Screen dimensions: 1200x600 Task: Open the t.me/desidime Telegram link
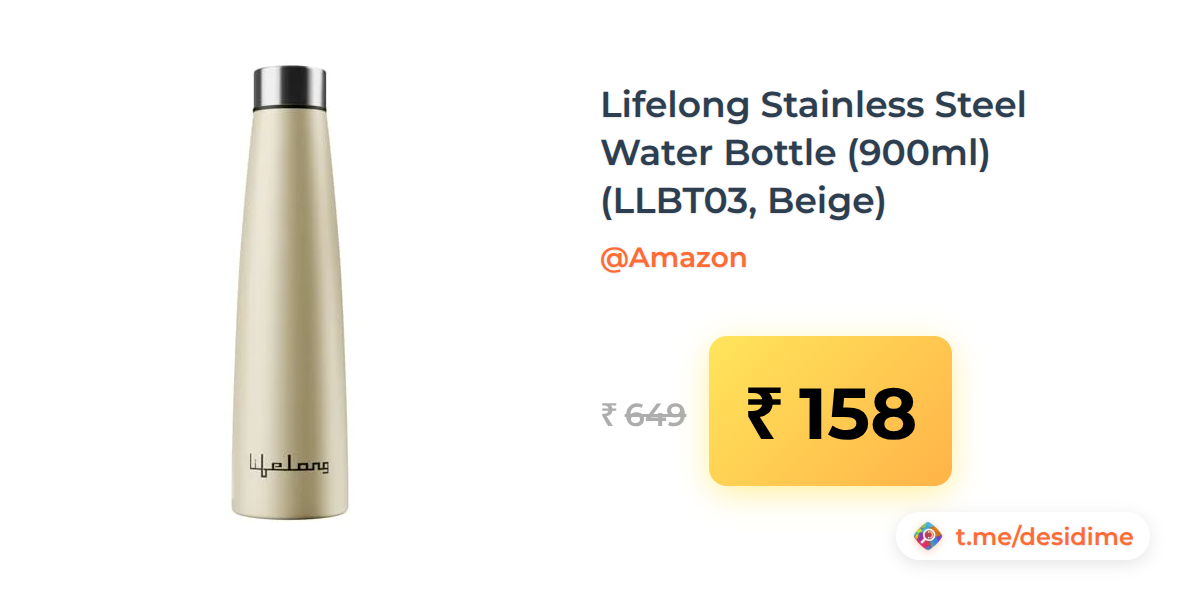[1044, 537]
